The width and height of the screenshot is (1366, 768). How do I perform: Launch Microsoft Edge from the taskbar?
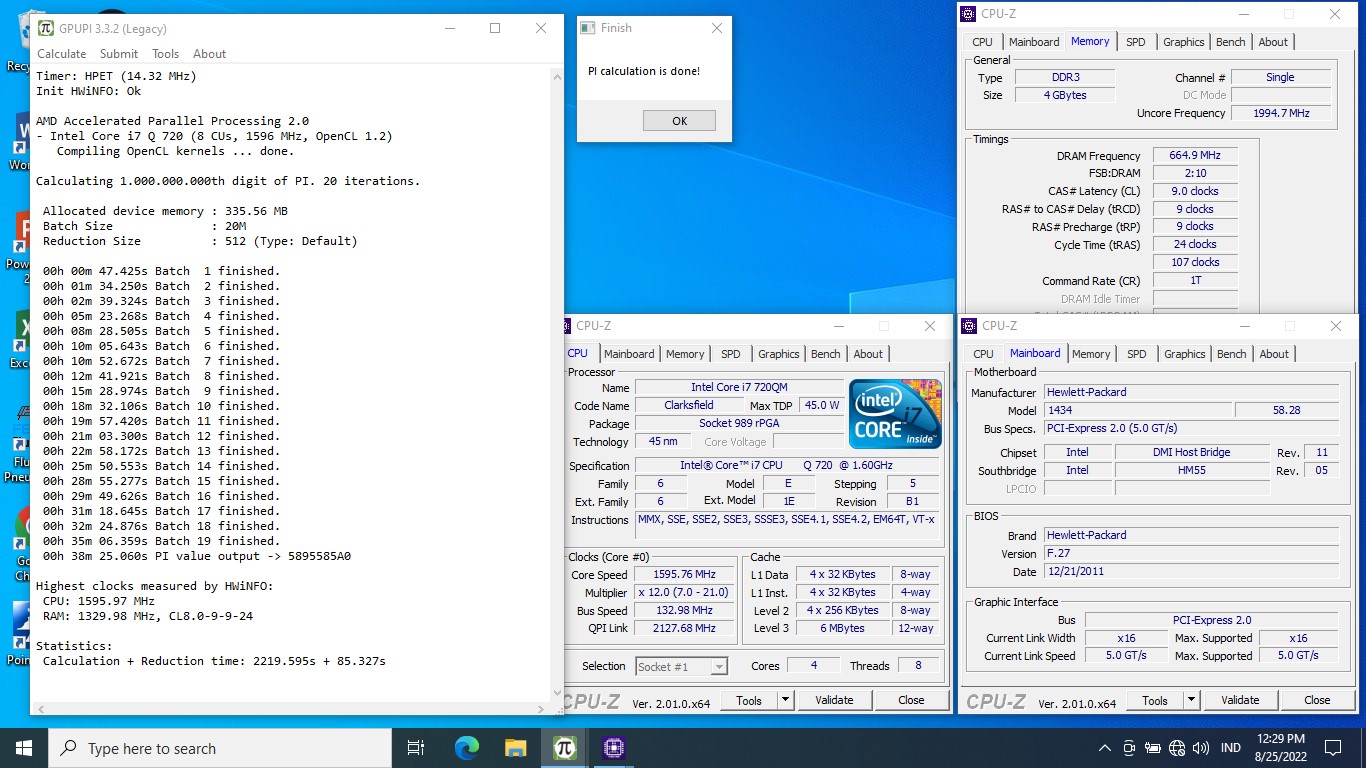click(467, 748)
